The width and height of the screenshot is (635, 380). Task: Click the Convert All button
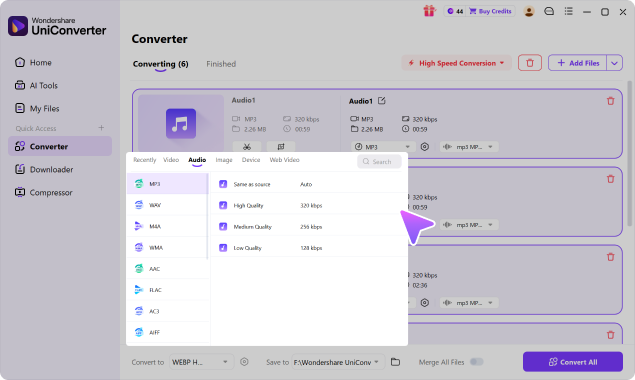click(573, 362)
